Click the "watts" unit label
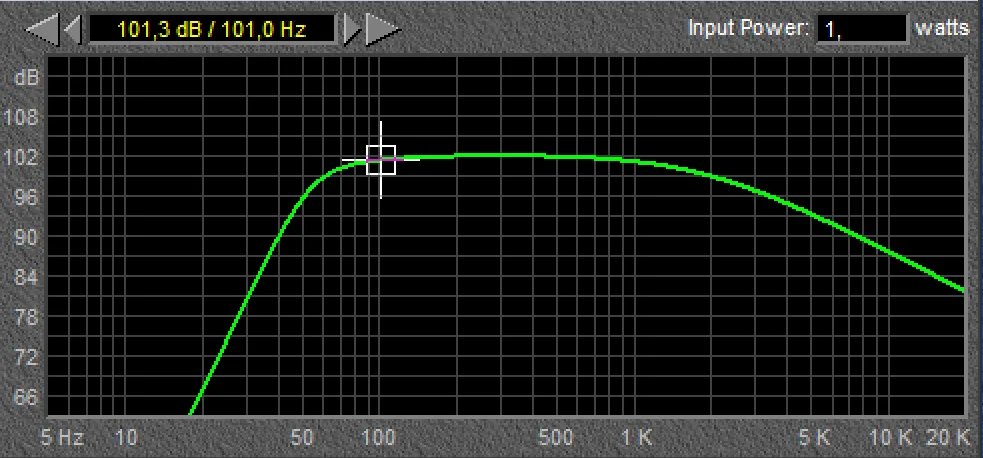This screenshot has height=458, width=983. (942, 28)
